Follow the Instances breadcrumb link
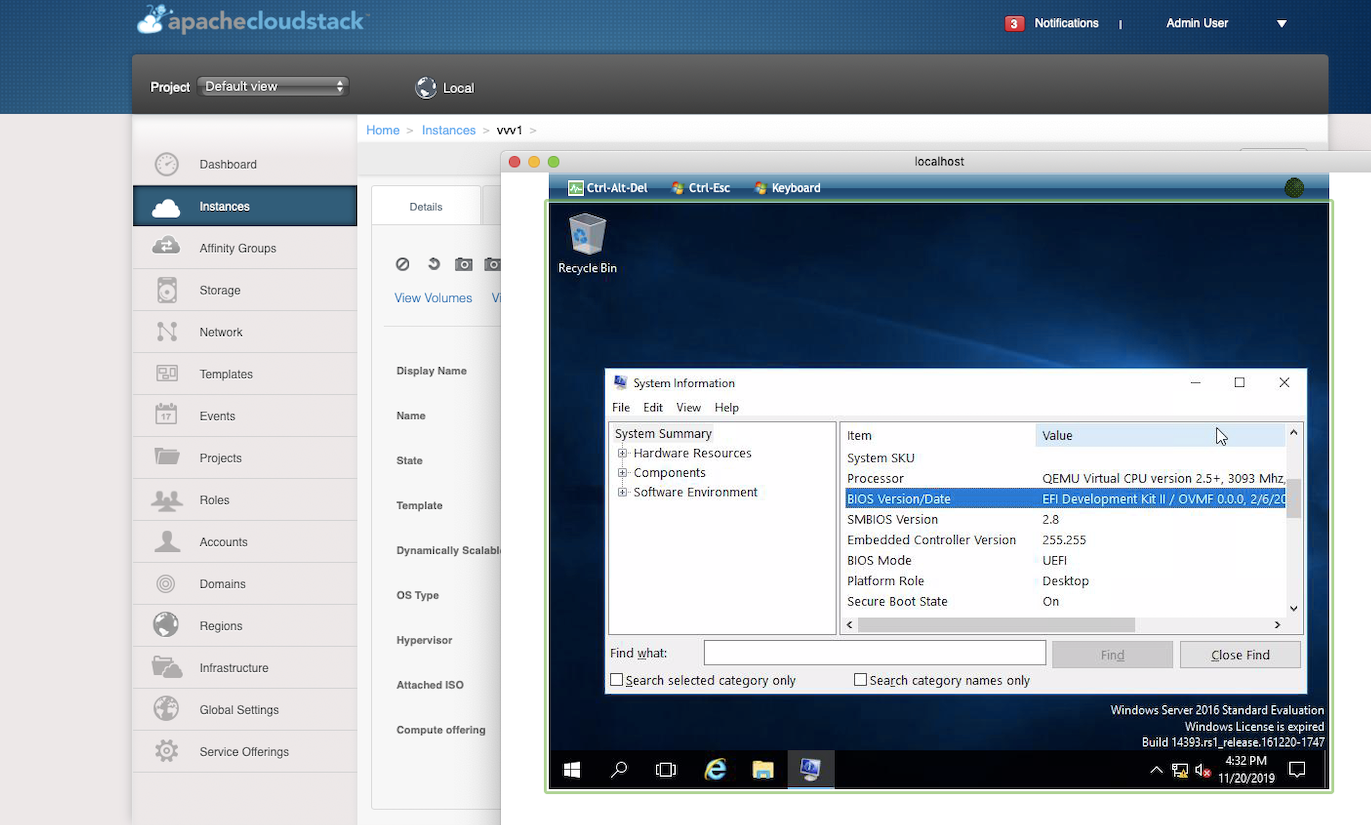Image resolution: width=1371 pixels, height=825 pixels. click(x=449, y=130)
